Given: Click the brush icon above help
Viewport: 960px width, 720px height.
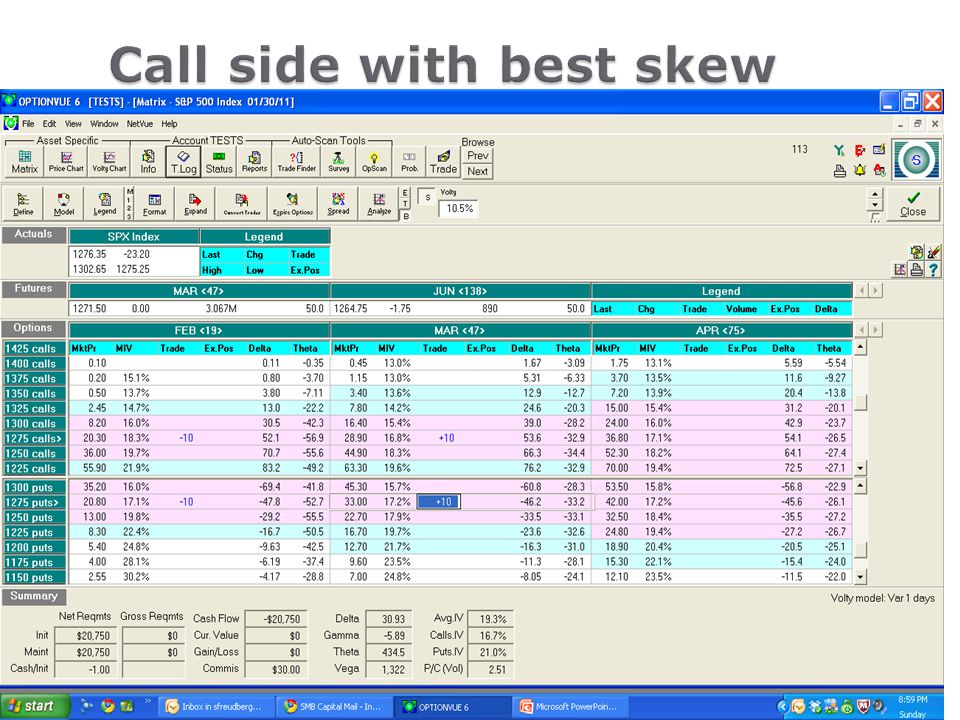Looking at the screenshot, I should click(x=933, y=252).
